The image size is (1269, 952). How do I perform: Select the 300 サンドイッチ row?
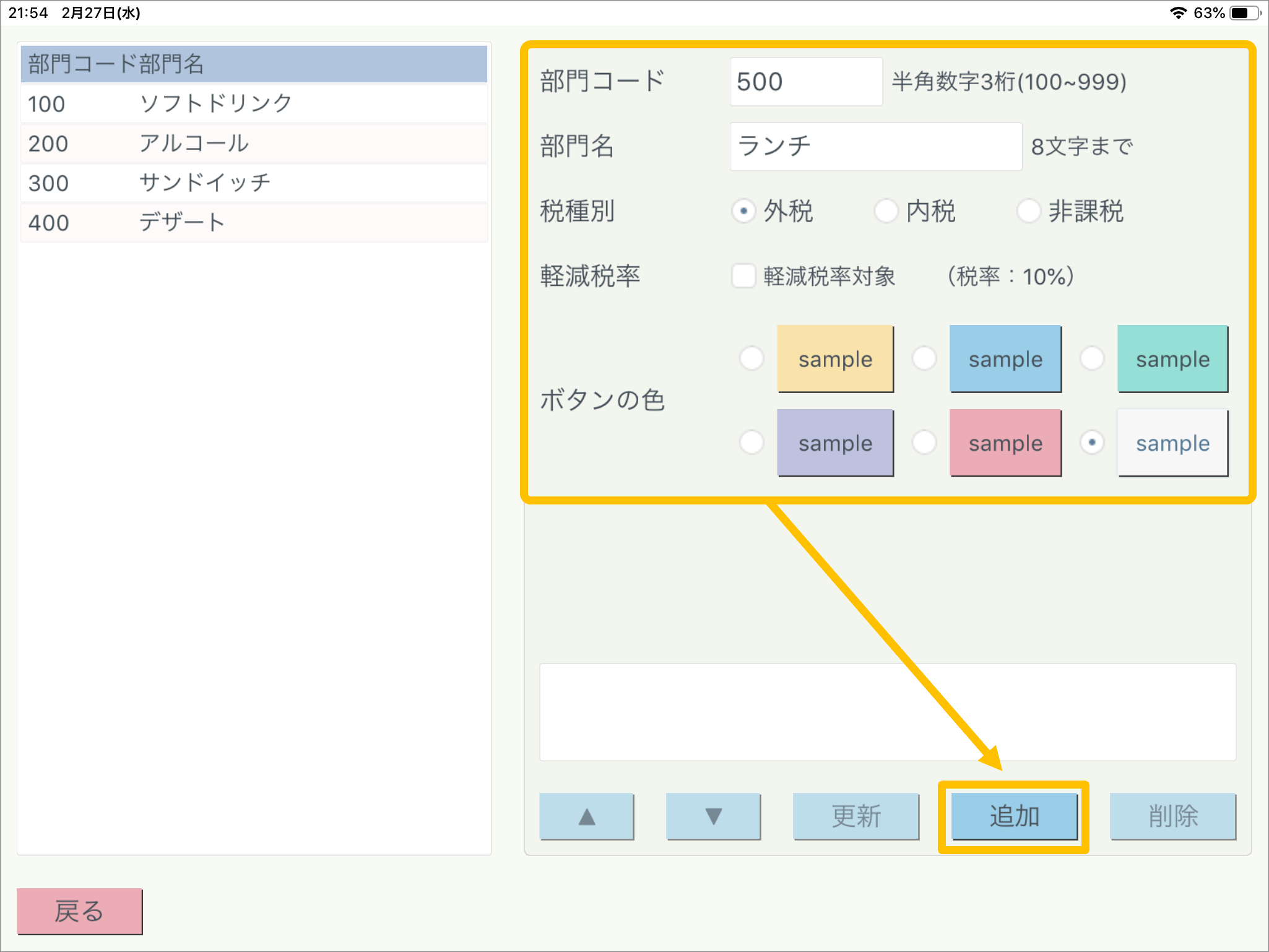pos(254,183)
